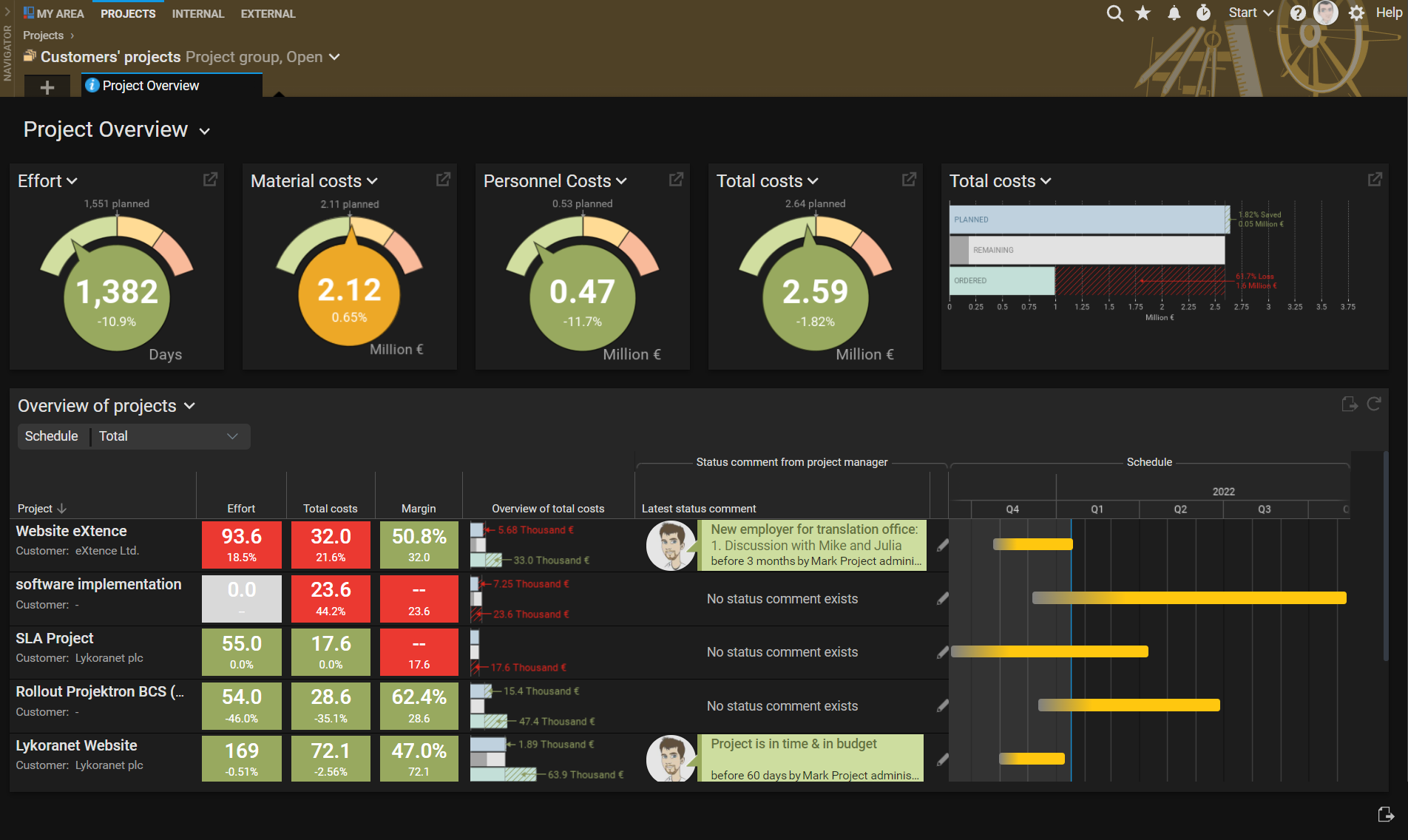Expand the Project Overview heading dropdown
The image size is (1408, 840).
click(205, 130)
